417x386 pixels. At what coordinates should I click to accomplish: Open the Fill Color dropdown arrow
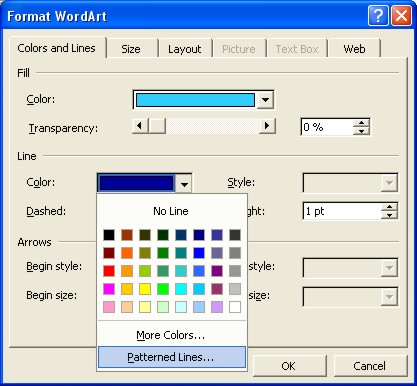tap(265, 99)
